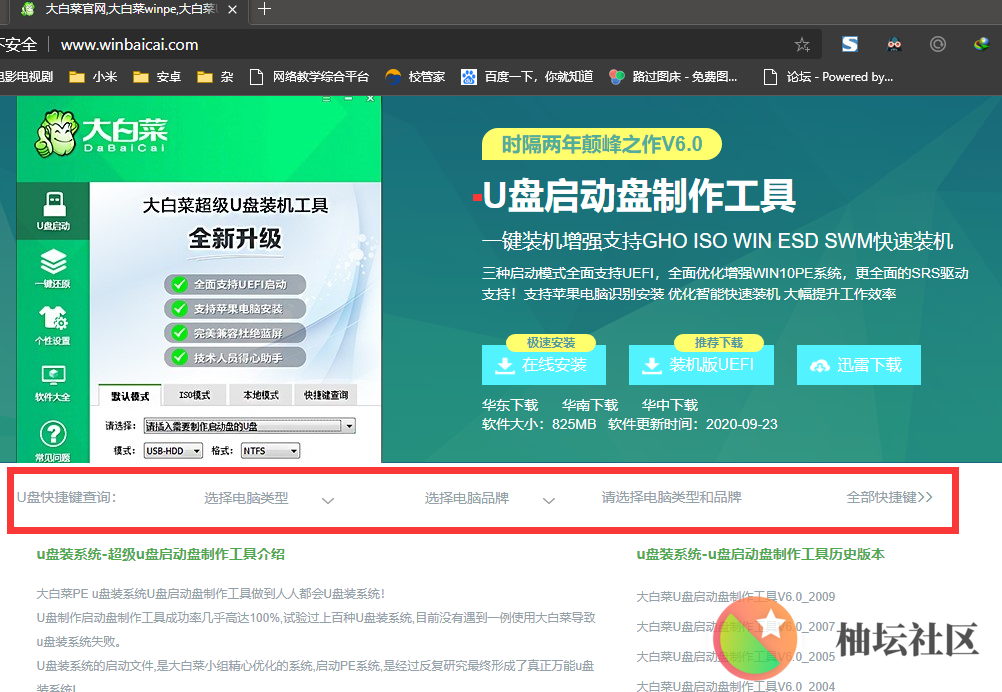Expand the 选择电脑品牌 dropdown
The height and width of the screenshot is (692, 1002).
click(489, 498)
